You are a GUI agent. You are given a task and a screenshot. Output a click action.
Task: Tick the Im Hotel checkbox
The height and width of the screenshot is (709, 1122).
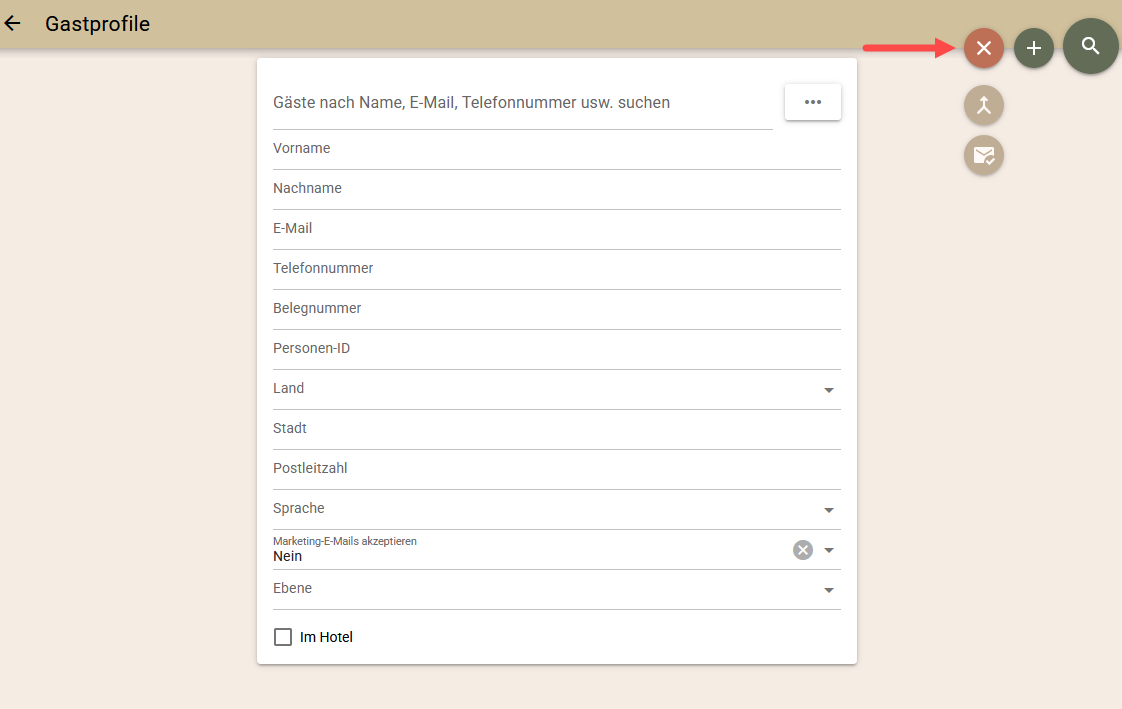pyautogui.click(x=283, y=637)
